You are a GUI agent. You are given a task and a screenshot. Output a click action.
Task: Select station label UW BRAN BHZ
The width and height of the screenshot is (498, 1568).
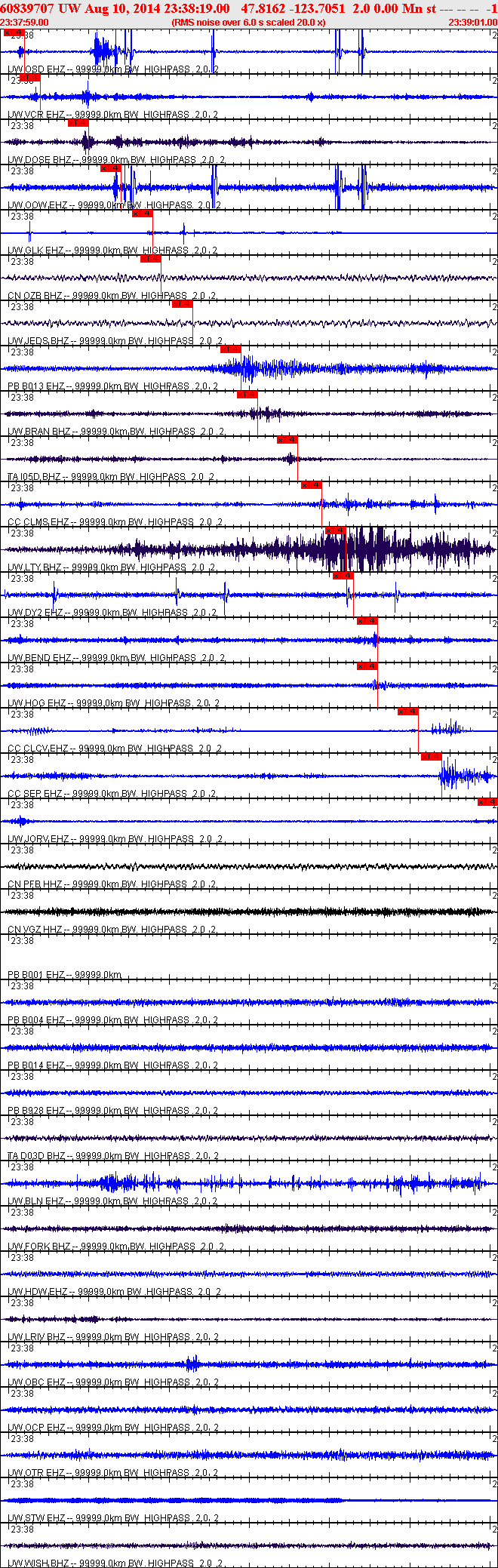39,432
